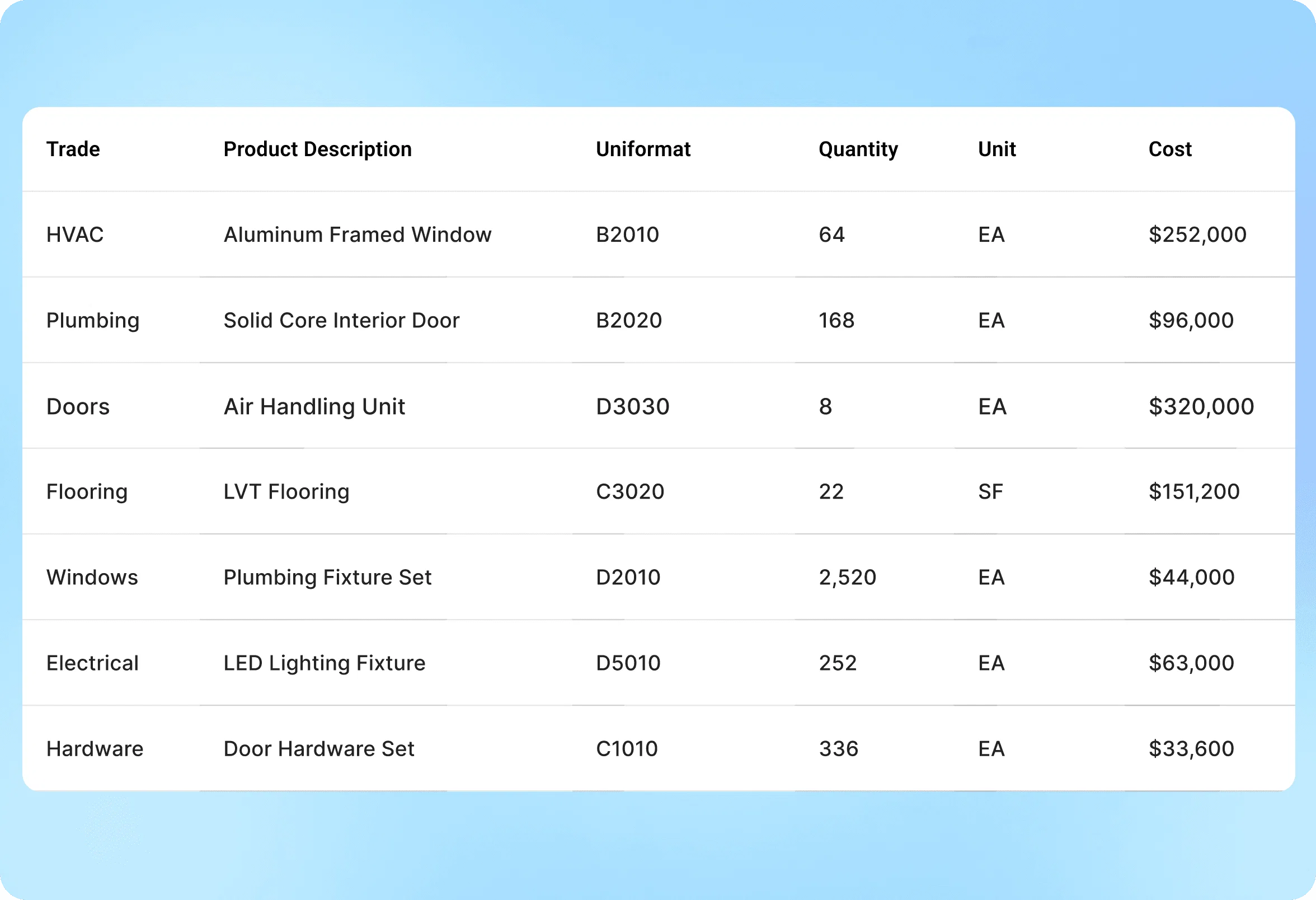Click the Quantity column header
Viewport: 1316px width, 900px height.
pyautogui.click(x=858, y=149)
